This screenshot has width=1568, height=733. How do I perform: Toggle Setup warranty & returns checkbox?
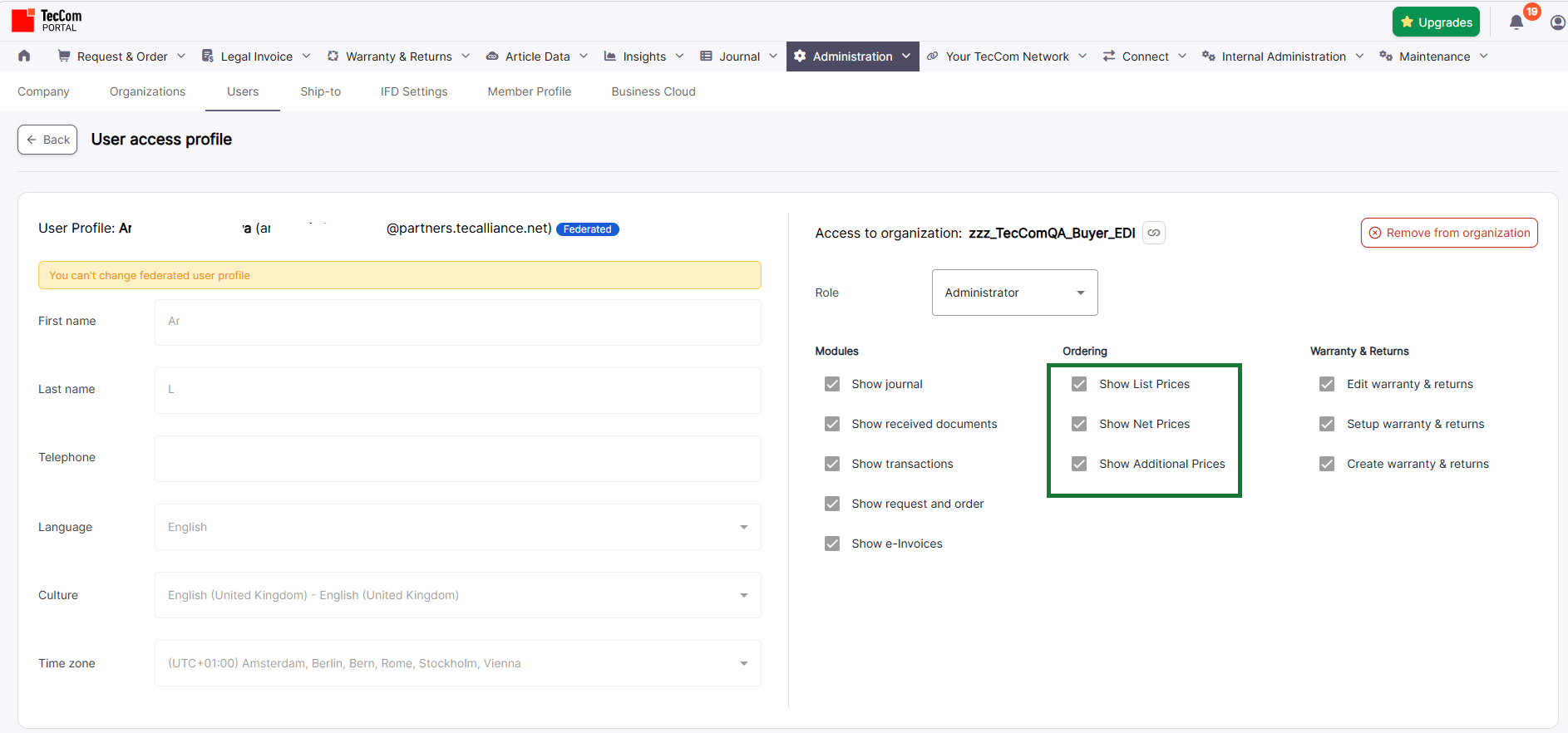point(1327,424)
